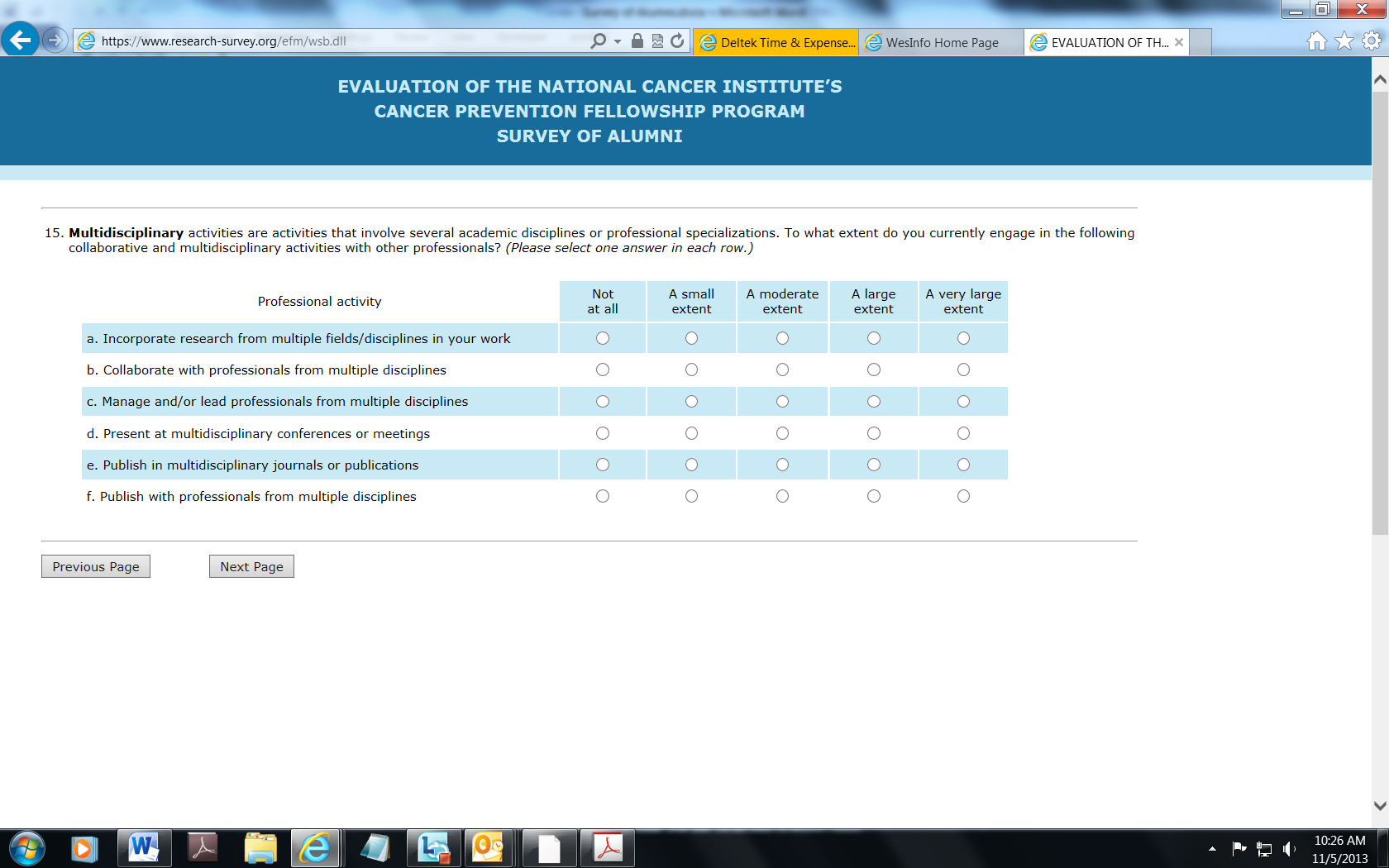1389x868 pixels.
Task: Select 'A moderate extent' for Collaborate with professionals
Action: (782, 370)
